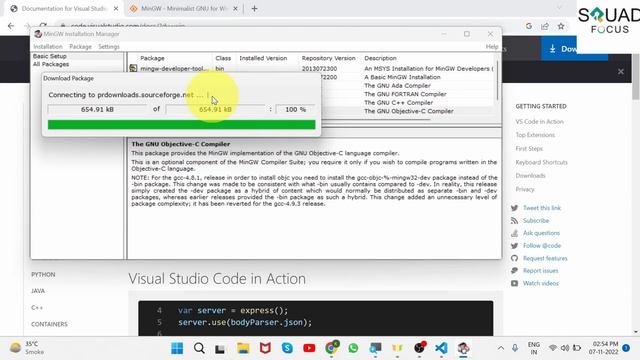Open the Help menu in MinGW
The height and width of the screenshot is (360, 640).
click(492, 47)
